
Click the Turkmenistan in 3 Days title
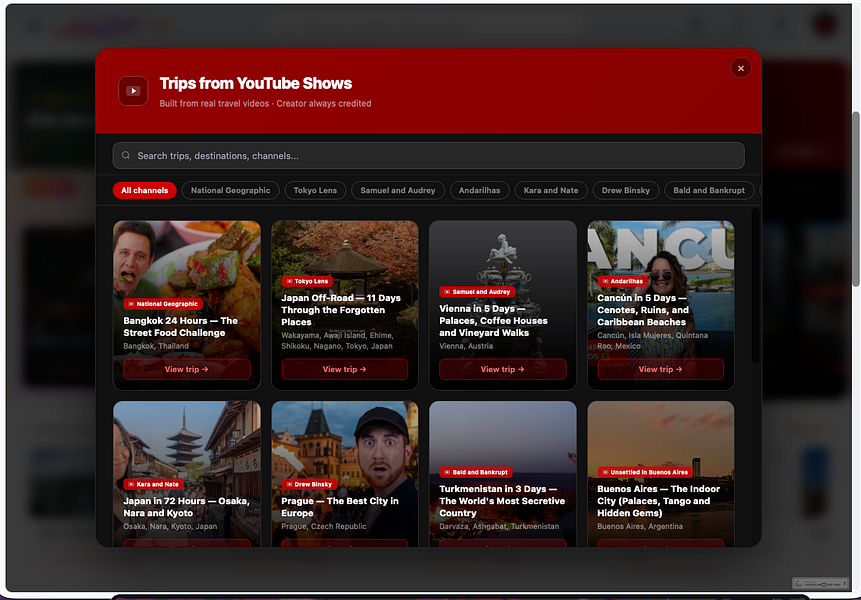[502, 501]
